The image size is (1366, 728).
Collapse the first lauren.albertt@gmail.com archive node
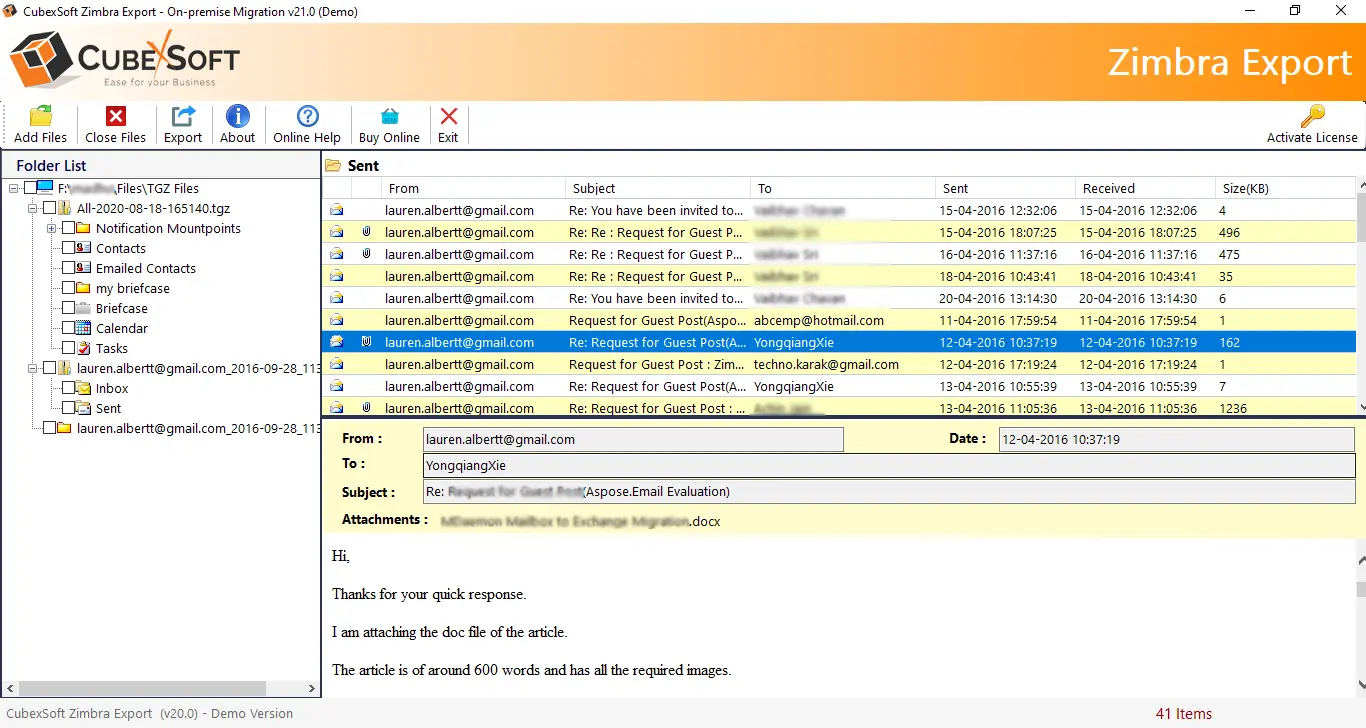33,368
